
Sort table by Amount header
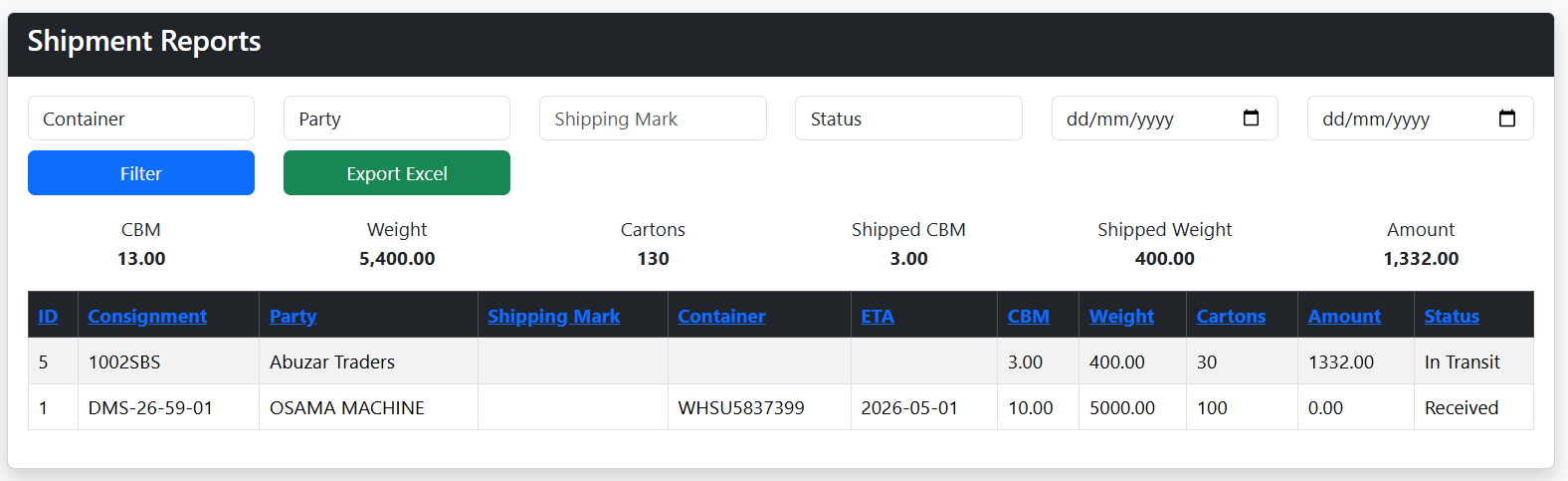1344,316
